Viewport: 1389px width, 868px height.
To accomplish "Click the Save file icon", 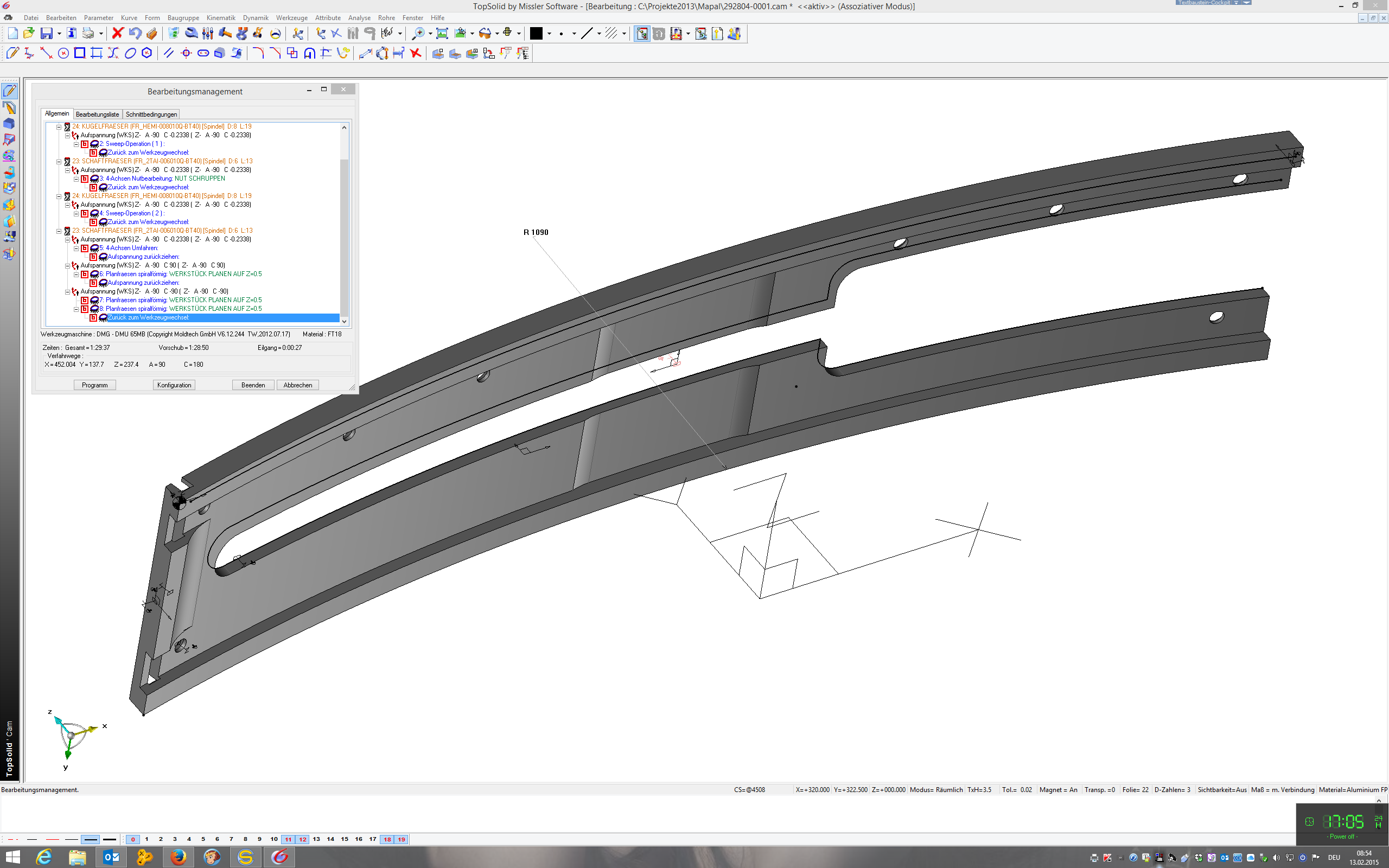I will pyautogui.click(x=47, y=33).
